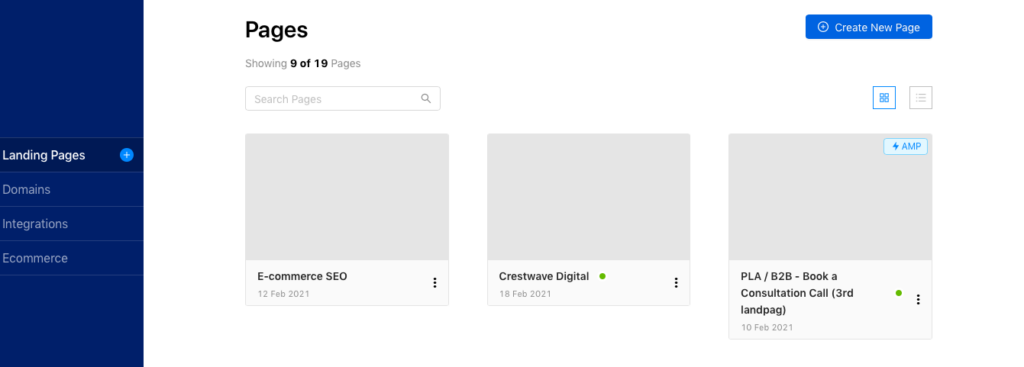The width and height of the screenshot is (1024, 367).
Task: Click the Crestwave Digital title
Action: pyautogui.click(x=544, y=276)
